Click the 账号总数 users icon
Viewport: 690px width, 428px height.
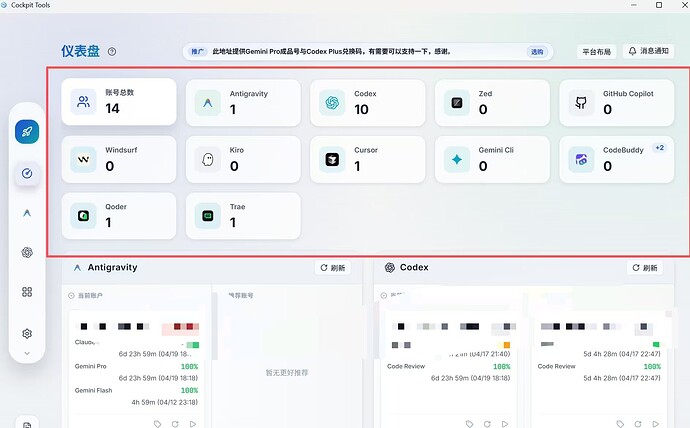pos(83,102)
